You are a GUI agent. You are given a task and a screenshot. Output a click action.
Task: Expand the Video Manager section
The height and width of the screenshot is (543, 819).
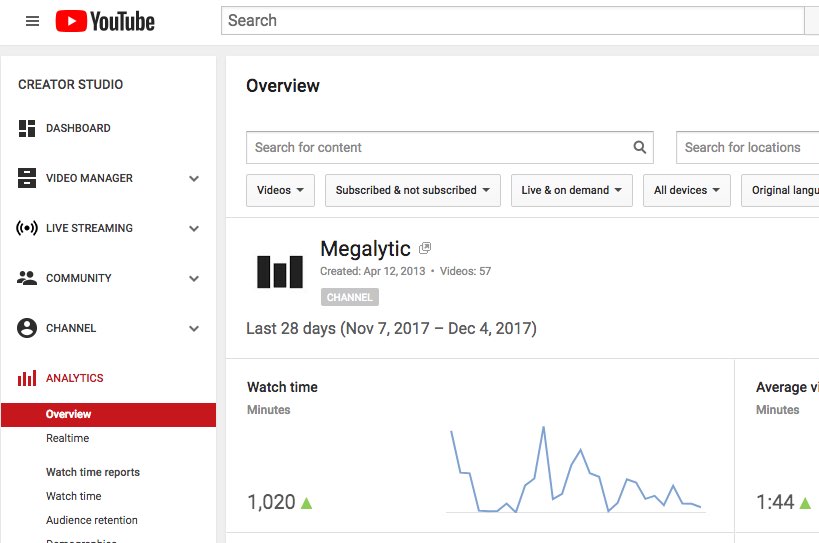[x=194, y=179]
